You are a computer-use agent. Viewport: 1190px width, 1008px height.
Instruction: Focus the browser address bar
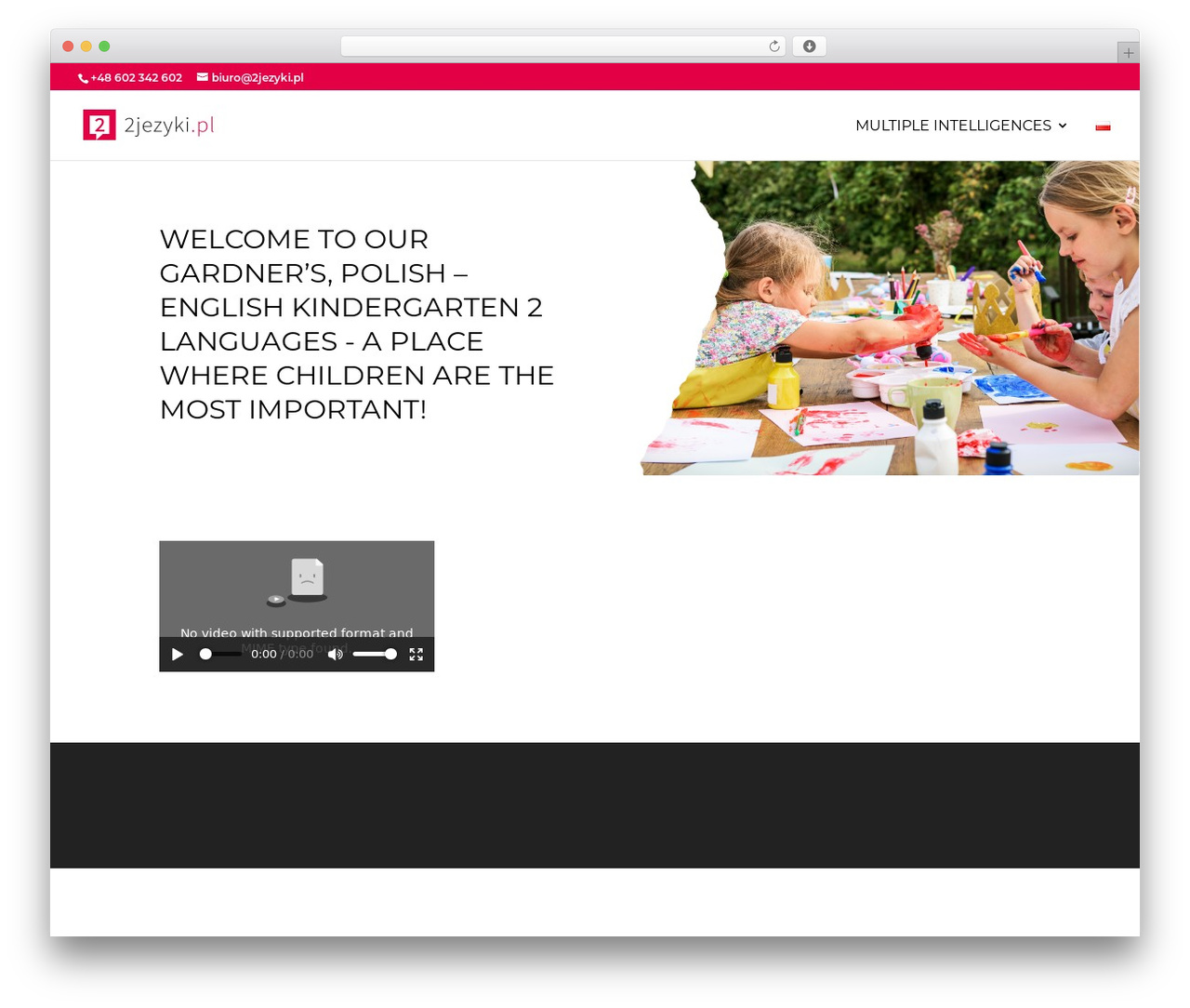click(x=562, y=46)
